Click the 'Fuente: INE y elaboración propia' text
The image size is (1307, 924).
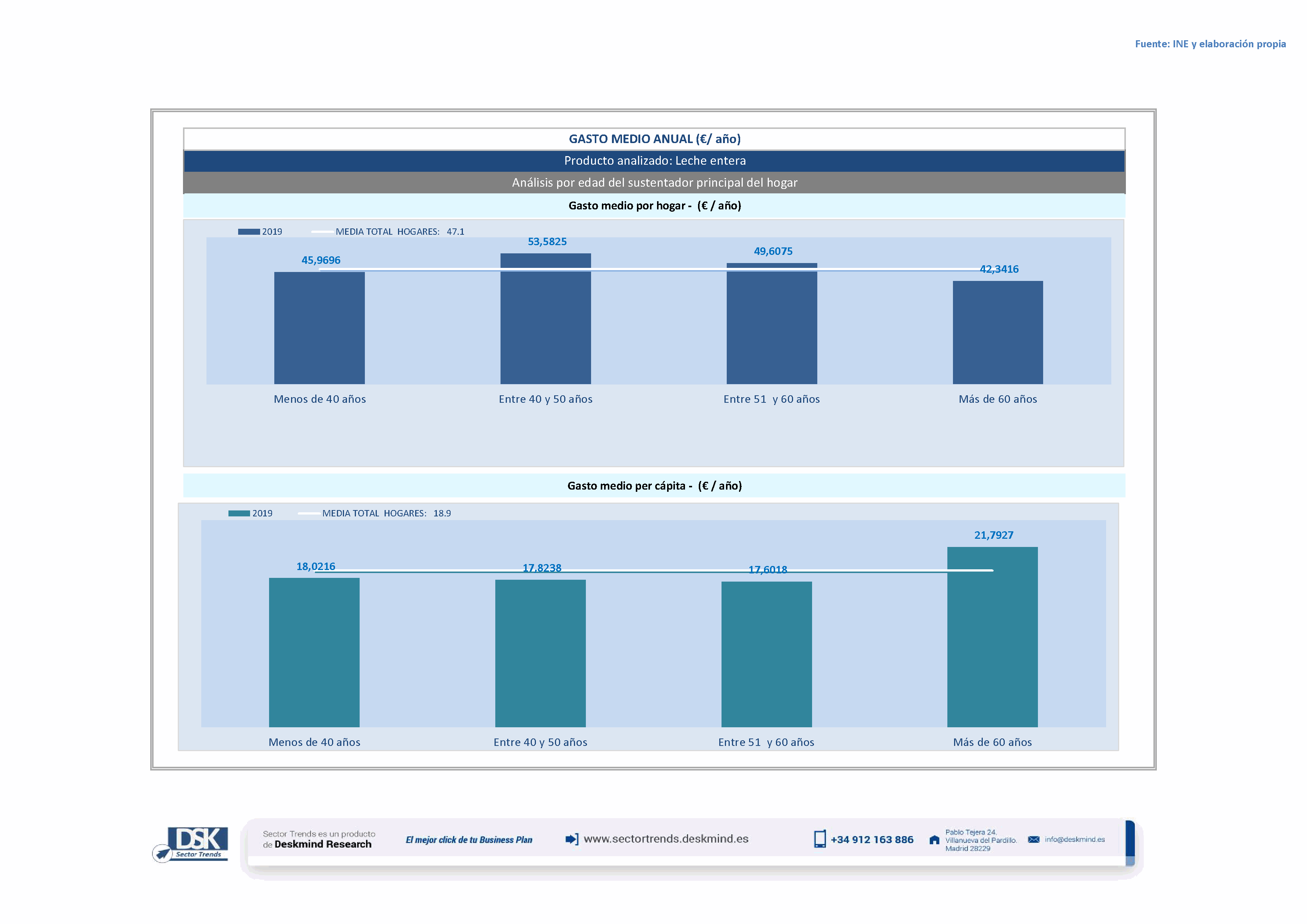pos(1210,44)
